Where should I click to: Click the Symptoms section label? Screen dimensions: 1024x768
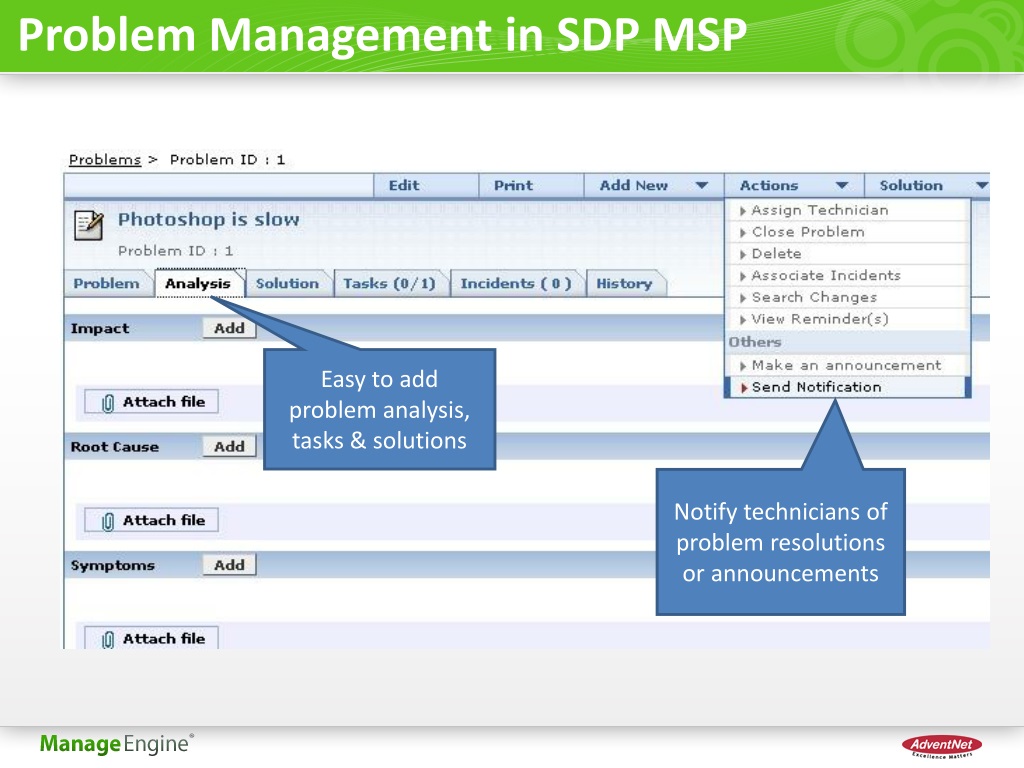pos(112,566)
